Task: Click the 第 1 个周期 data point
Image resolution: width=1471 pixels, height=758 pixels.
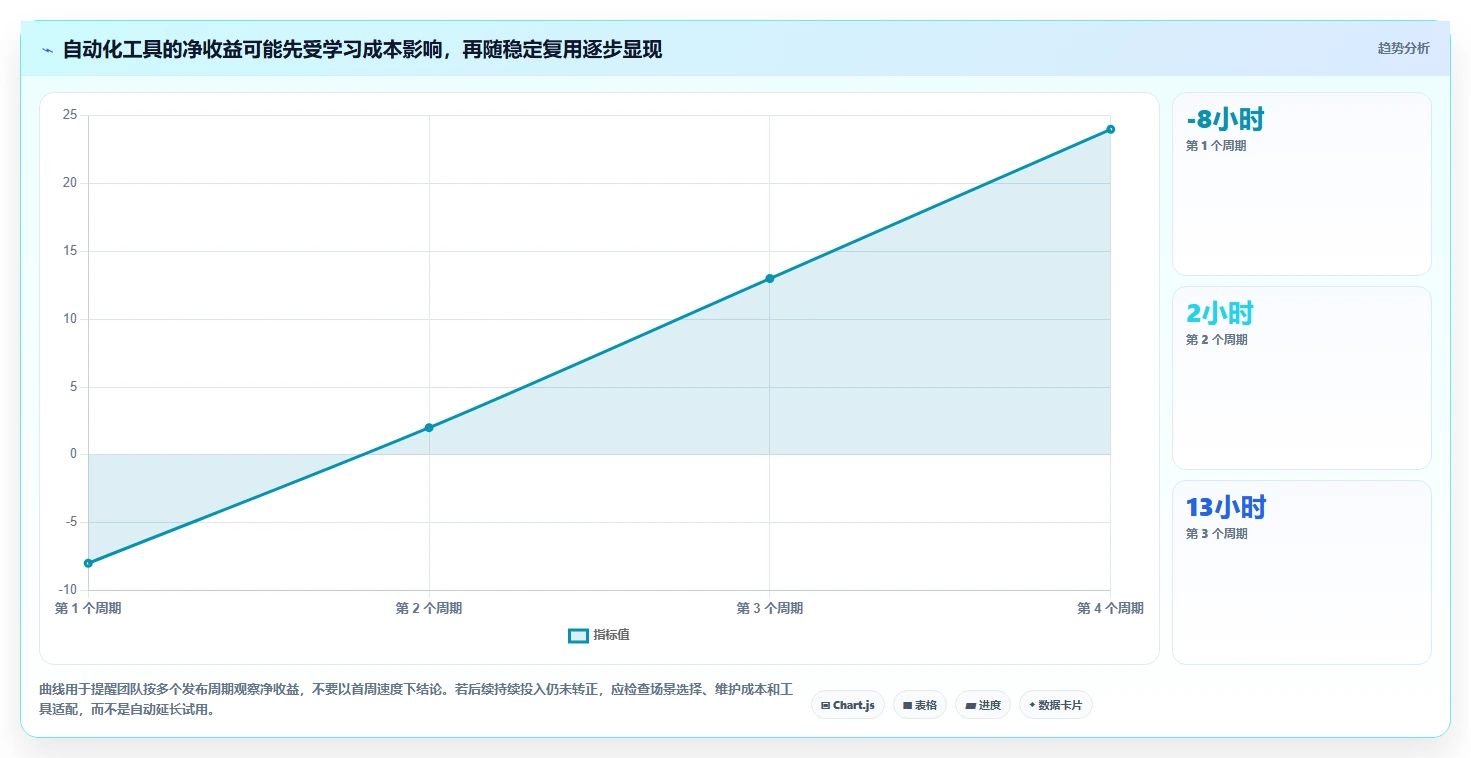Action: 88,563
